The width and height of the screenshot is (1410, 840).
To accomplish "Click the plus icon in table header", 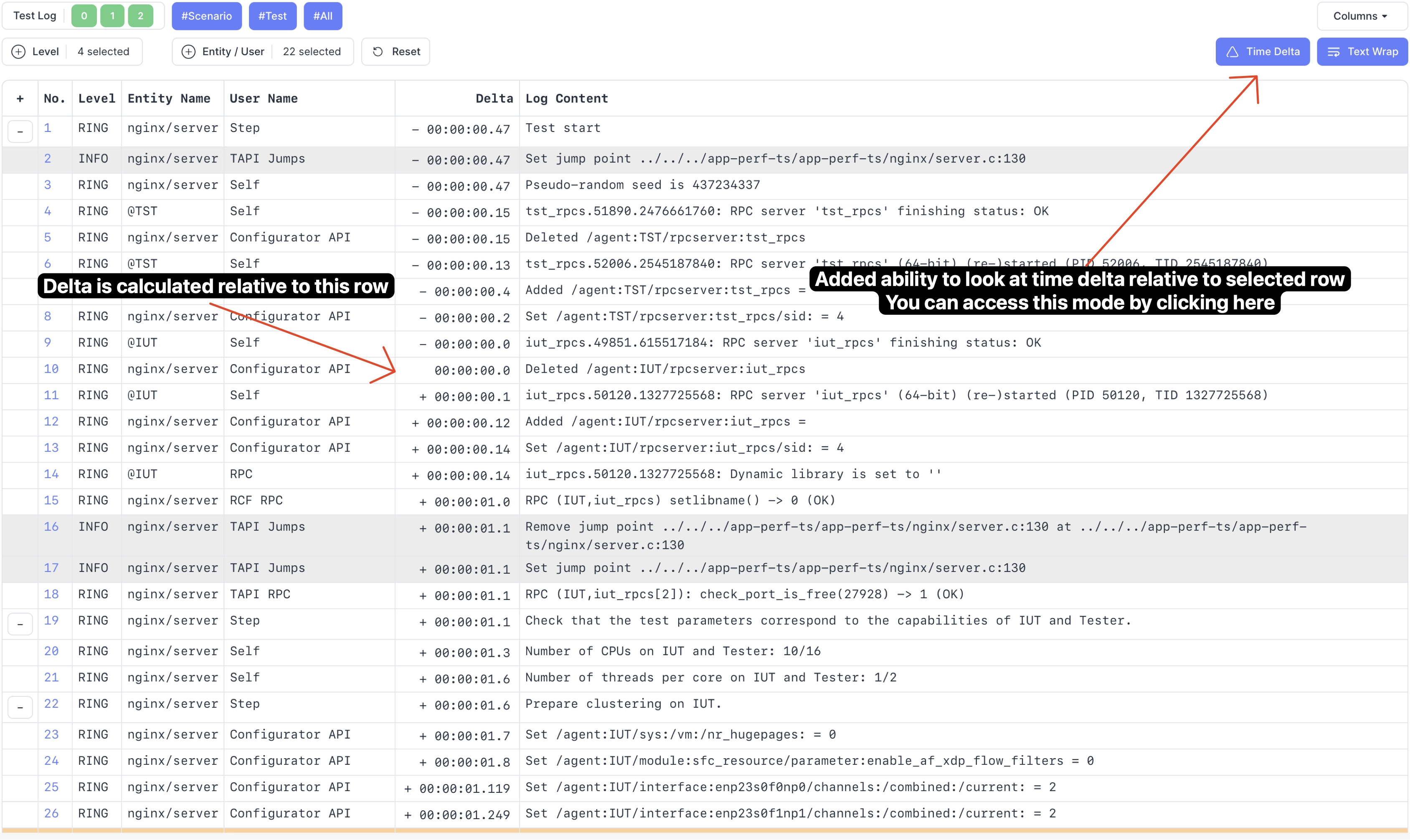I will (20, 99).
